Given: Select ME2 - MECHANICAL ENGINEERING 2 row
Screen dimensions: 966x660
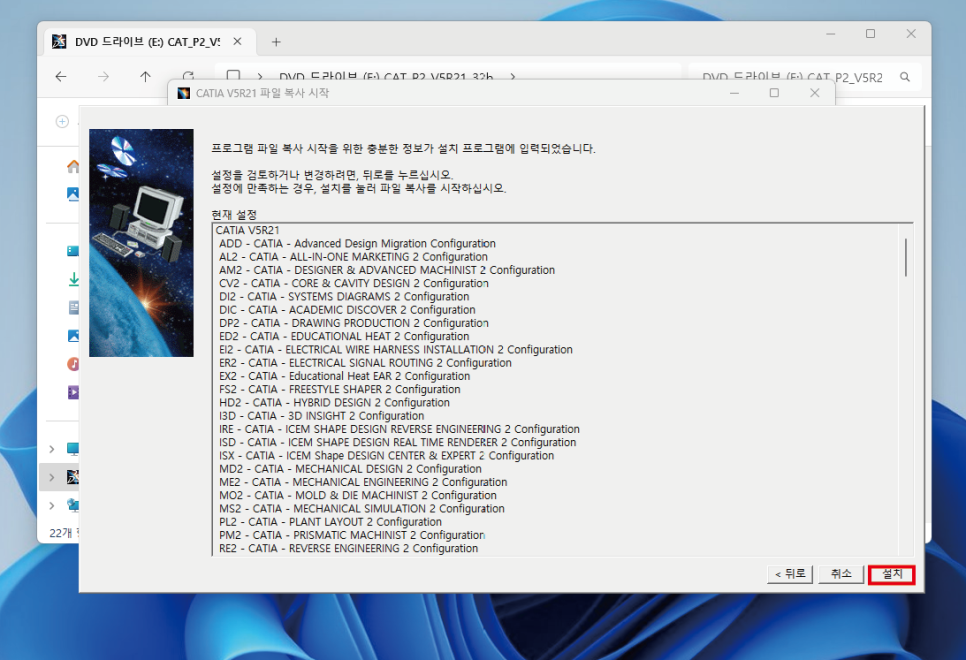Looking at the screenshot, I should (363, 482).
